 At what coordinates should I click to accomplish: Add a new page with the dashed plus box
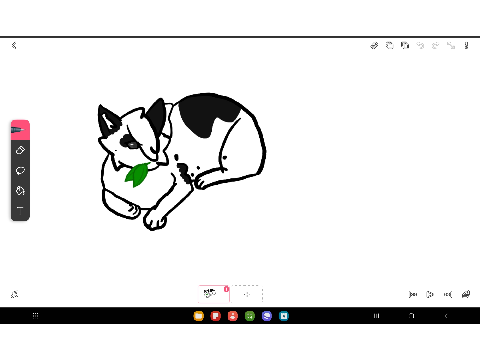(x=247, y=294)
